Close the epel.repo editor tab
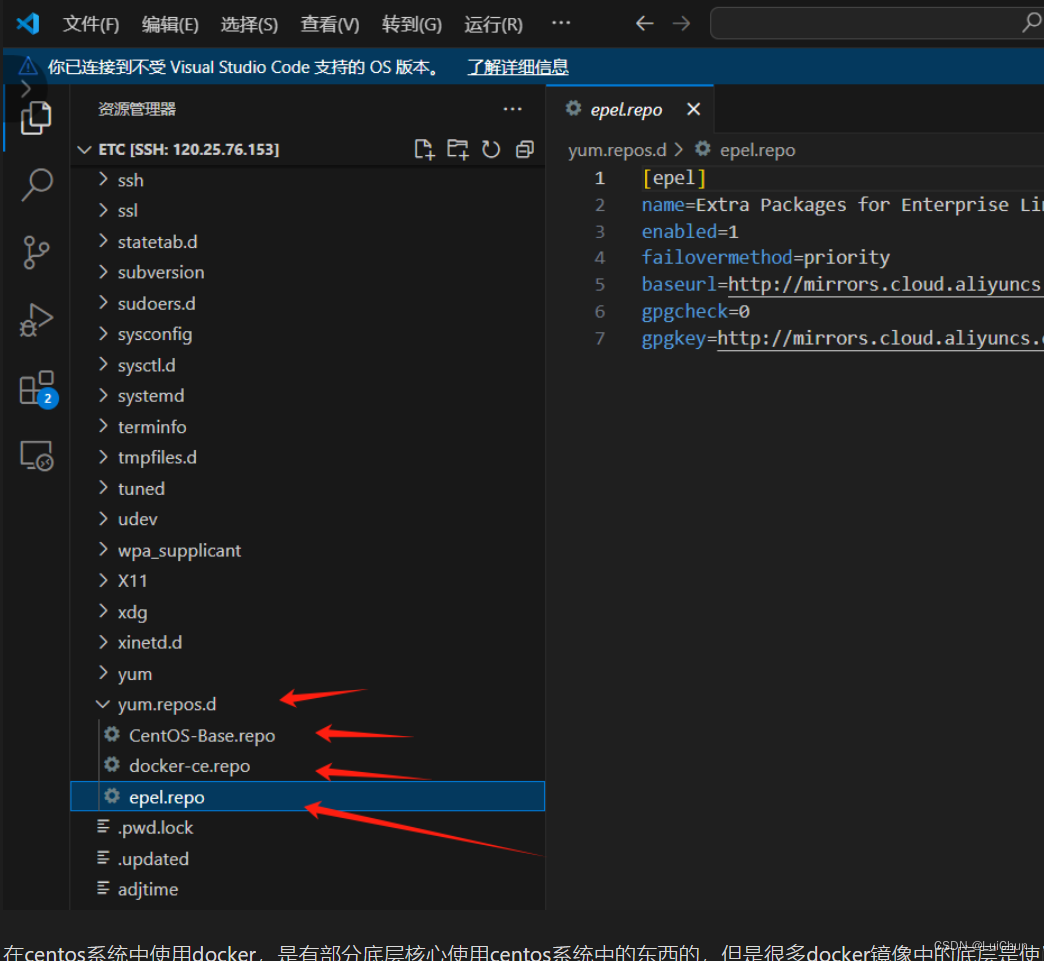This screenshot has width=1044, height=961. point(693,109)
